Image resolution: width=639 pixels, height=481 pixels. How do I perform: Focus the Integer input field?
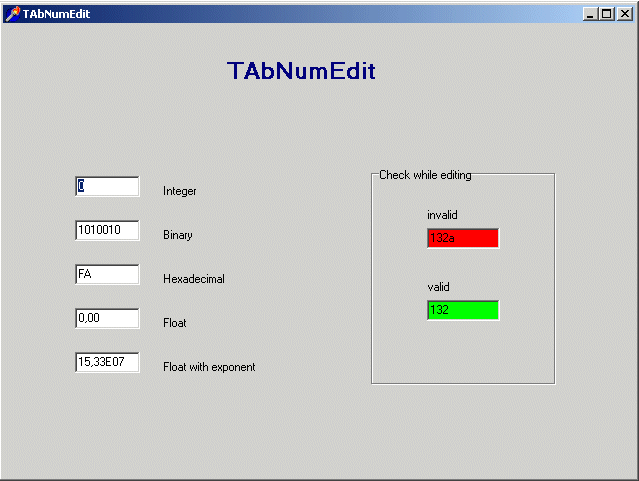click(107, 186)
